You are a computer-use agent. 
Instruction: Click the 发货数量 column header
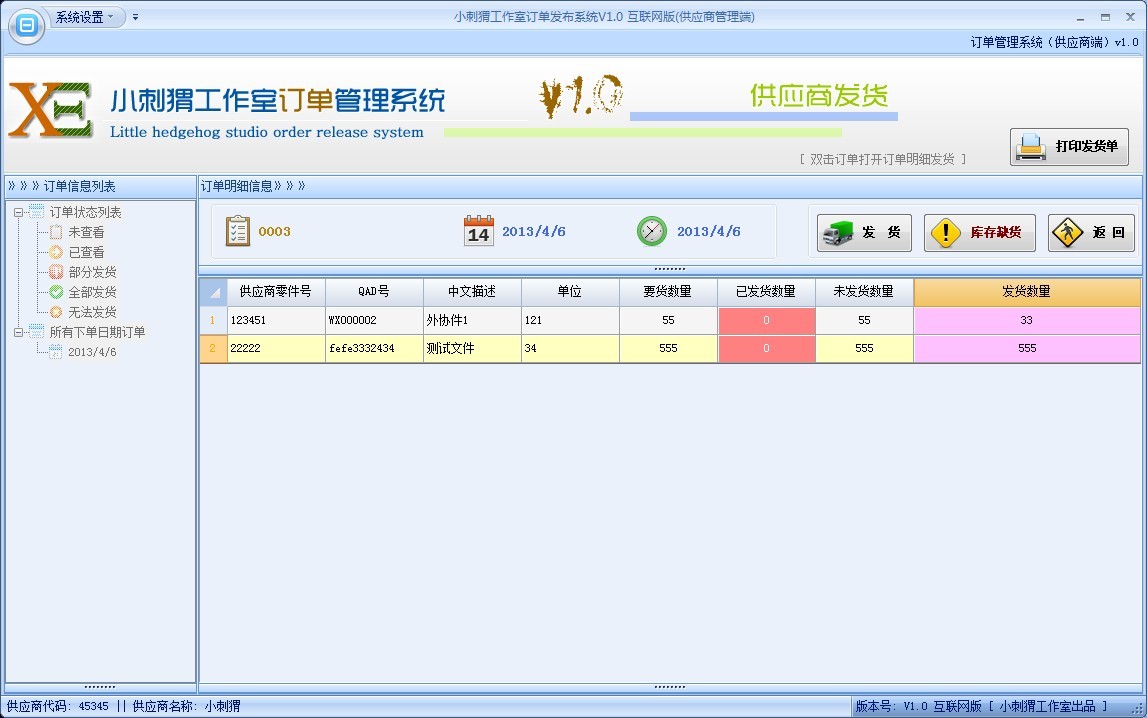[x=1027, y=292]
